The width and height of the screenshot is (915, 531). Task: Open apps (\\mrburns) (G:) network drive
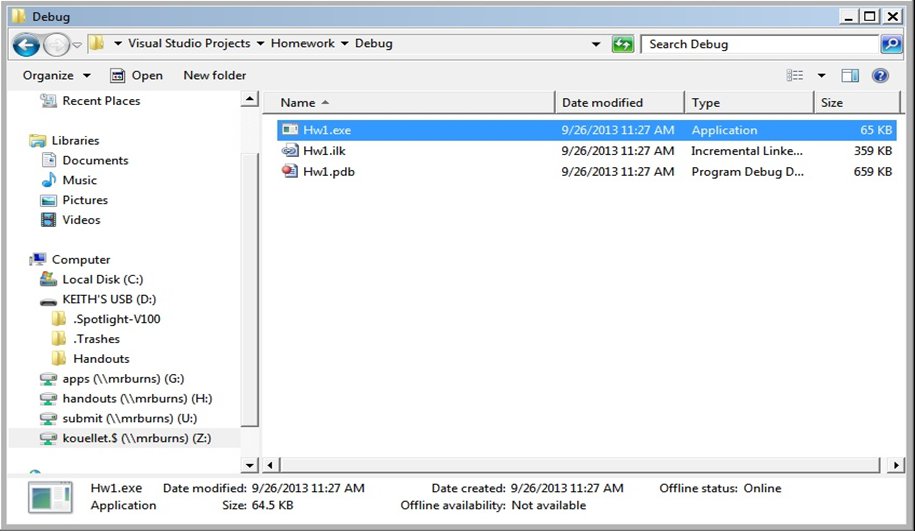point(123,378)
